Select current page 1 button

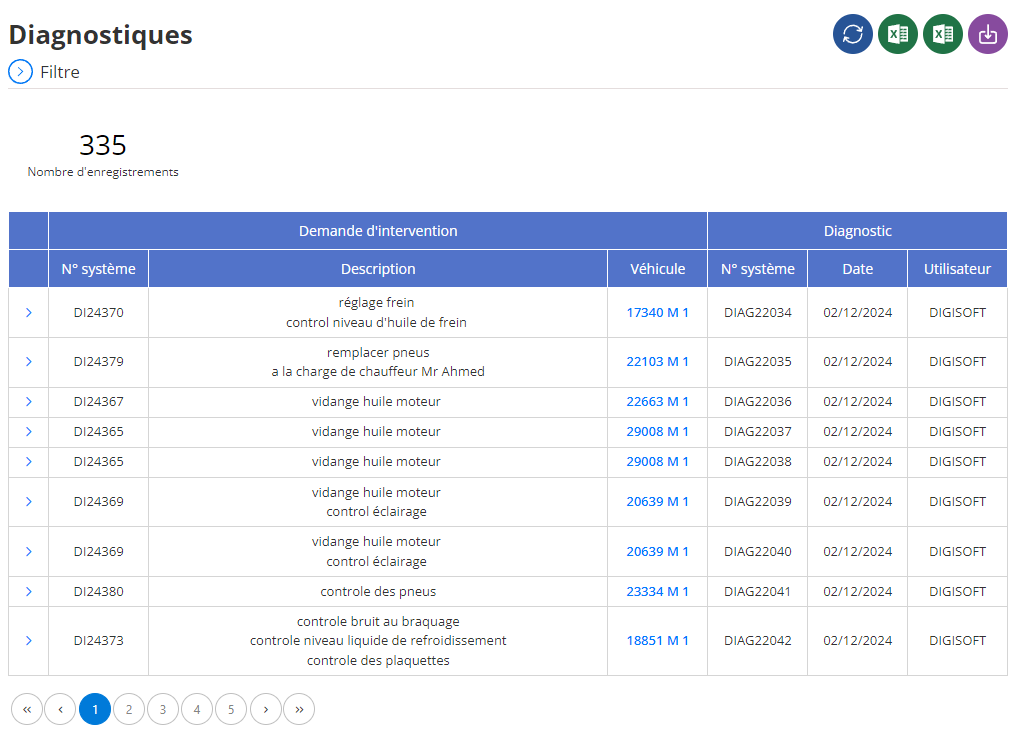tap(95, 709)
